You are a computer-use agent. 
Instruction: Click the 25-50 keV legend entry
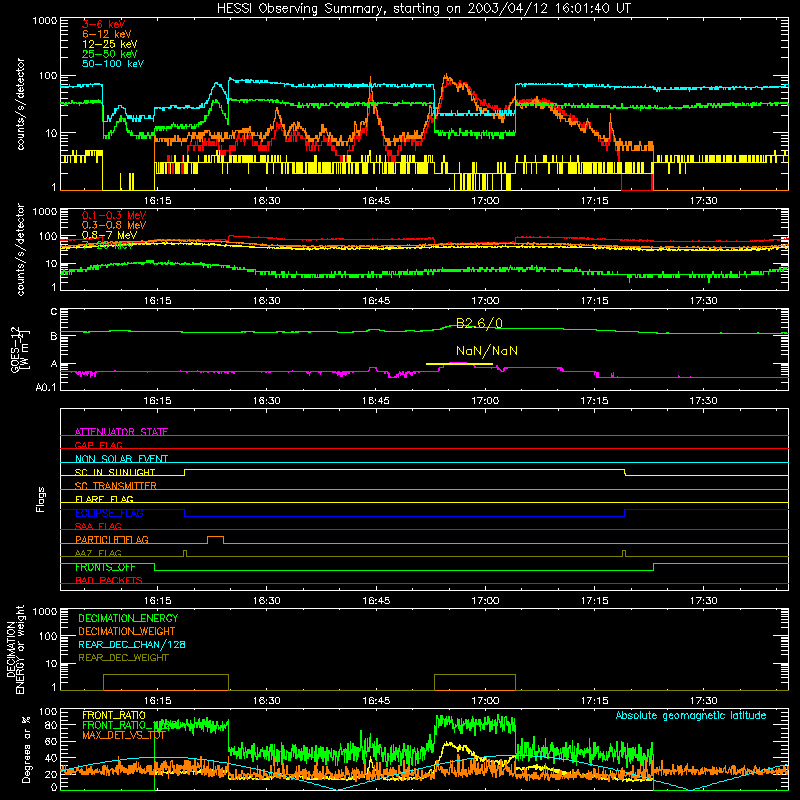[109, 54]
